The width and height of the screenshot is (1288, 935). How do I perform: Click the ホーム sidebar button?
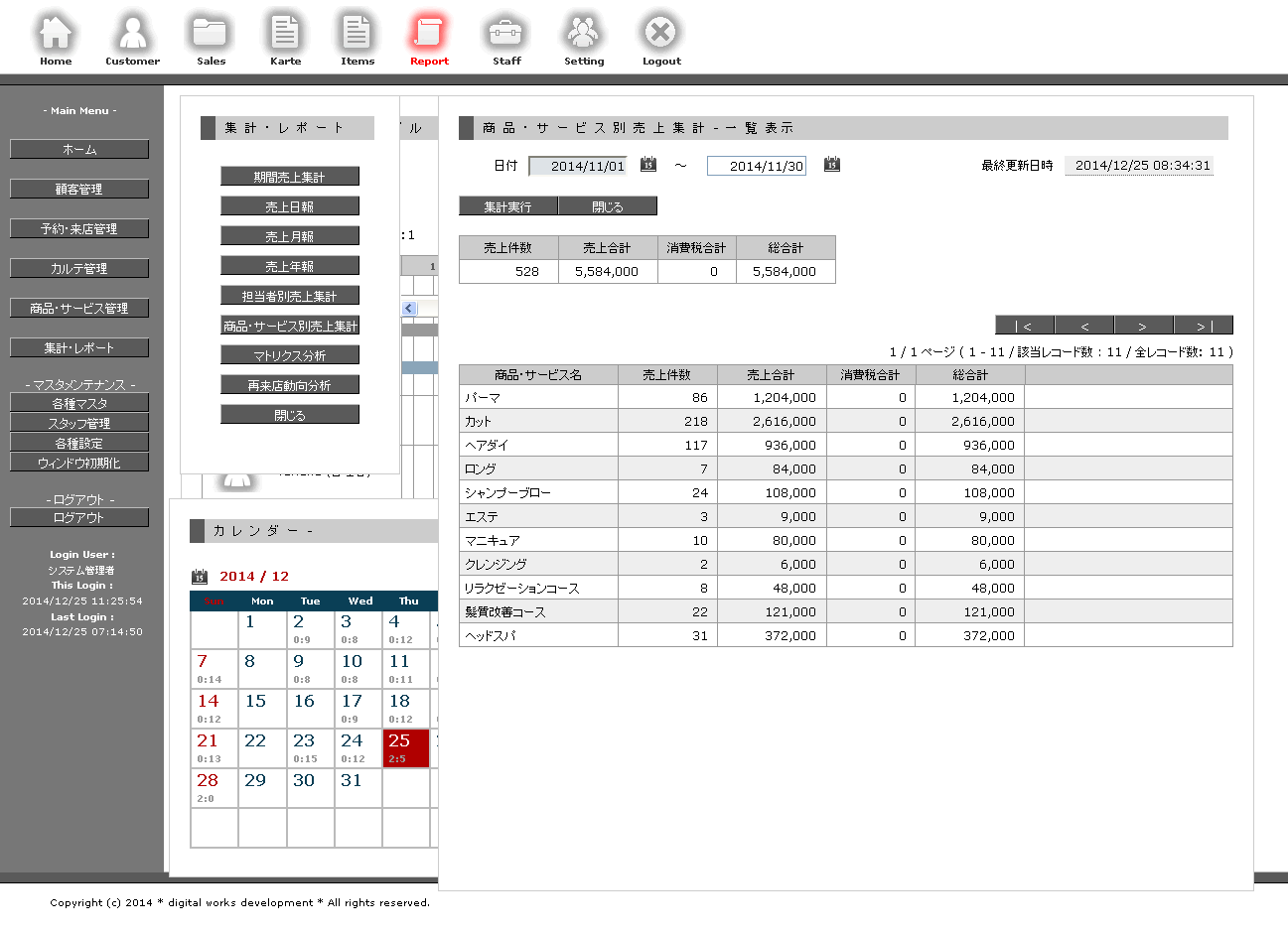(x=79, y=149)
